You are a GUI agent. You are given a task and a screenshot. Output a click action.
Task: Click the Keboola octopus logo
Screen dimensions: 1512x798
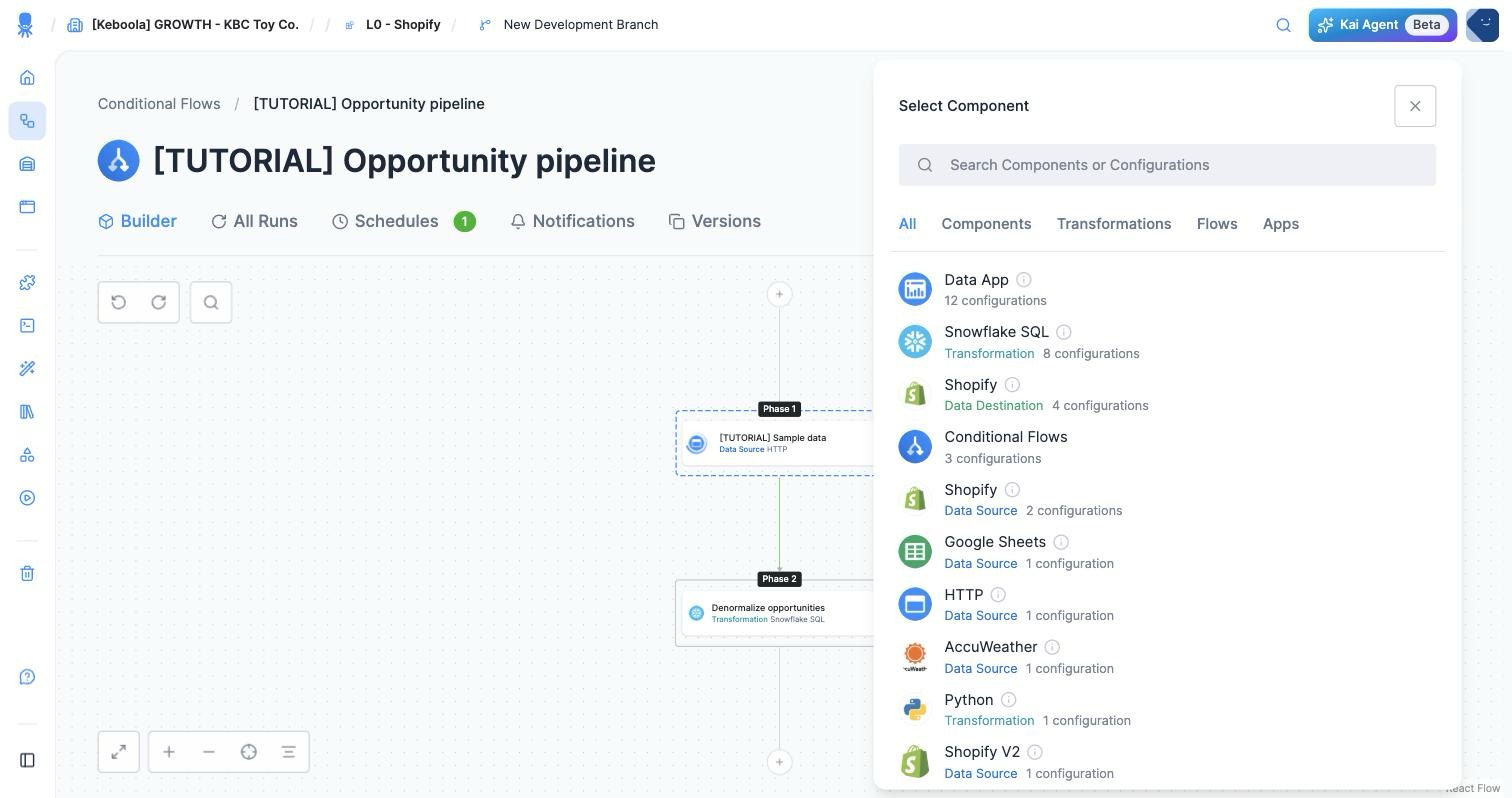pos(26,25)
